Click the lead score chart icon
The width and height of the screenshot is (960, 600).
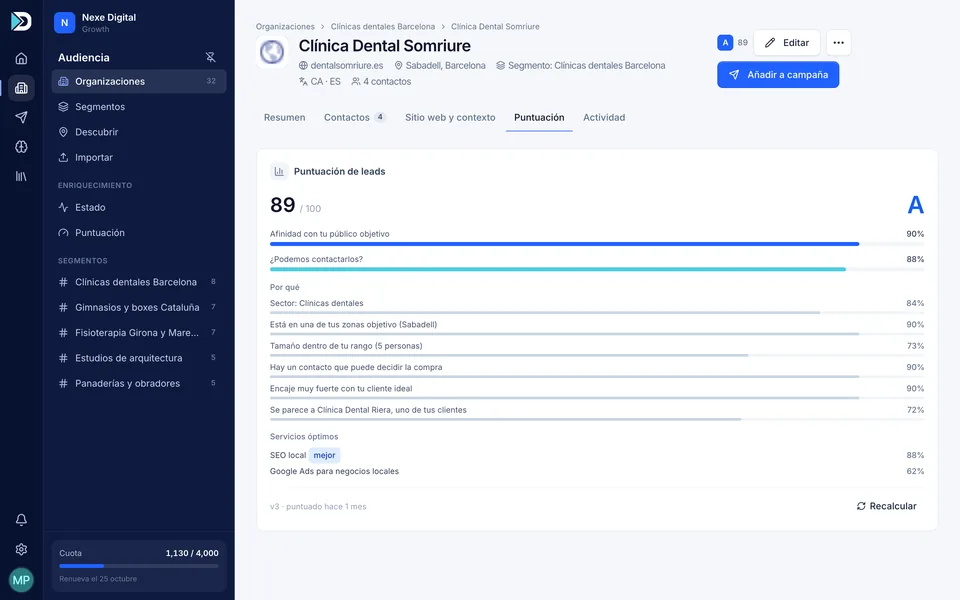(279, 171)
